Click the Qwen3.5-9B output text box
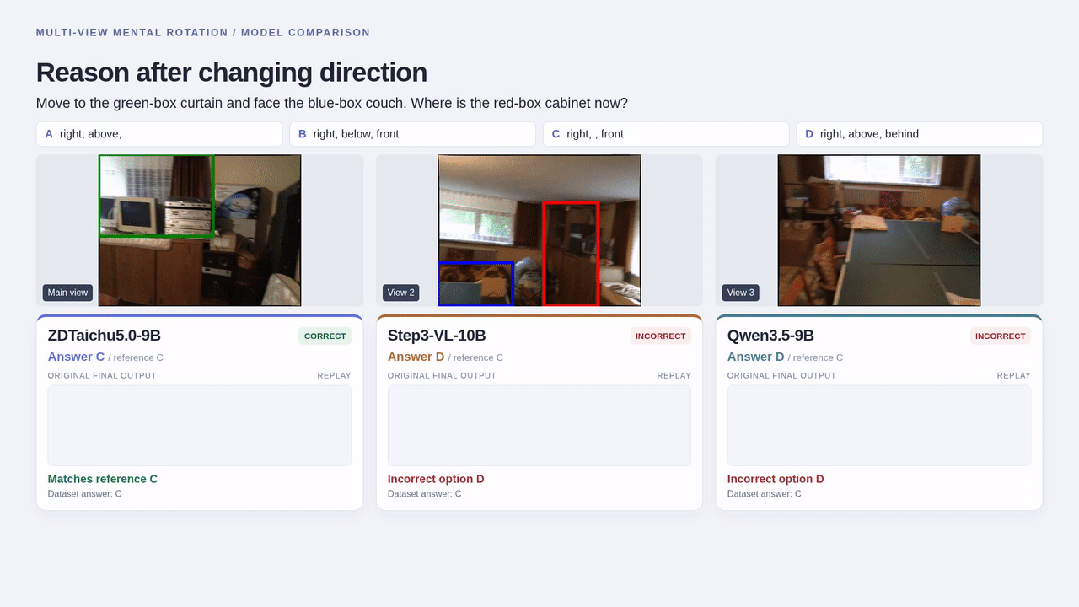The height and width of the screenshot is (607, 1079). tap(879, 425)
